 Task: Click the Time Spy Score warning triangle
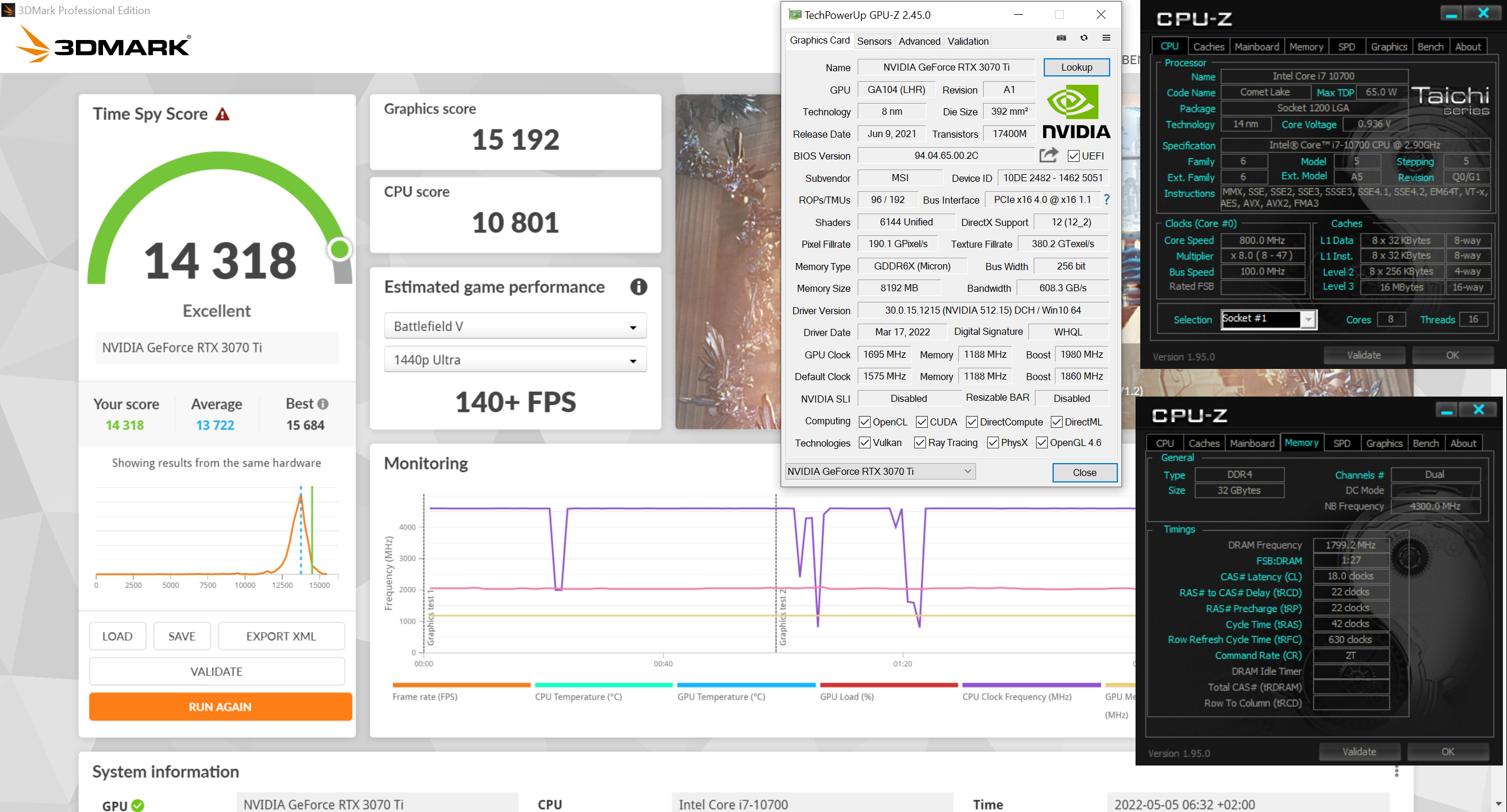click(223, 114)
